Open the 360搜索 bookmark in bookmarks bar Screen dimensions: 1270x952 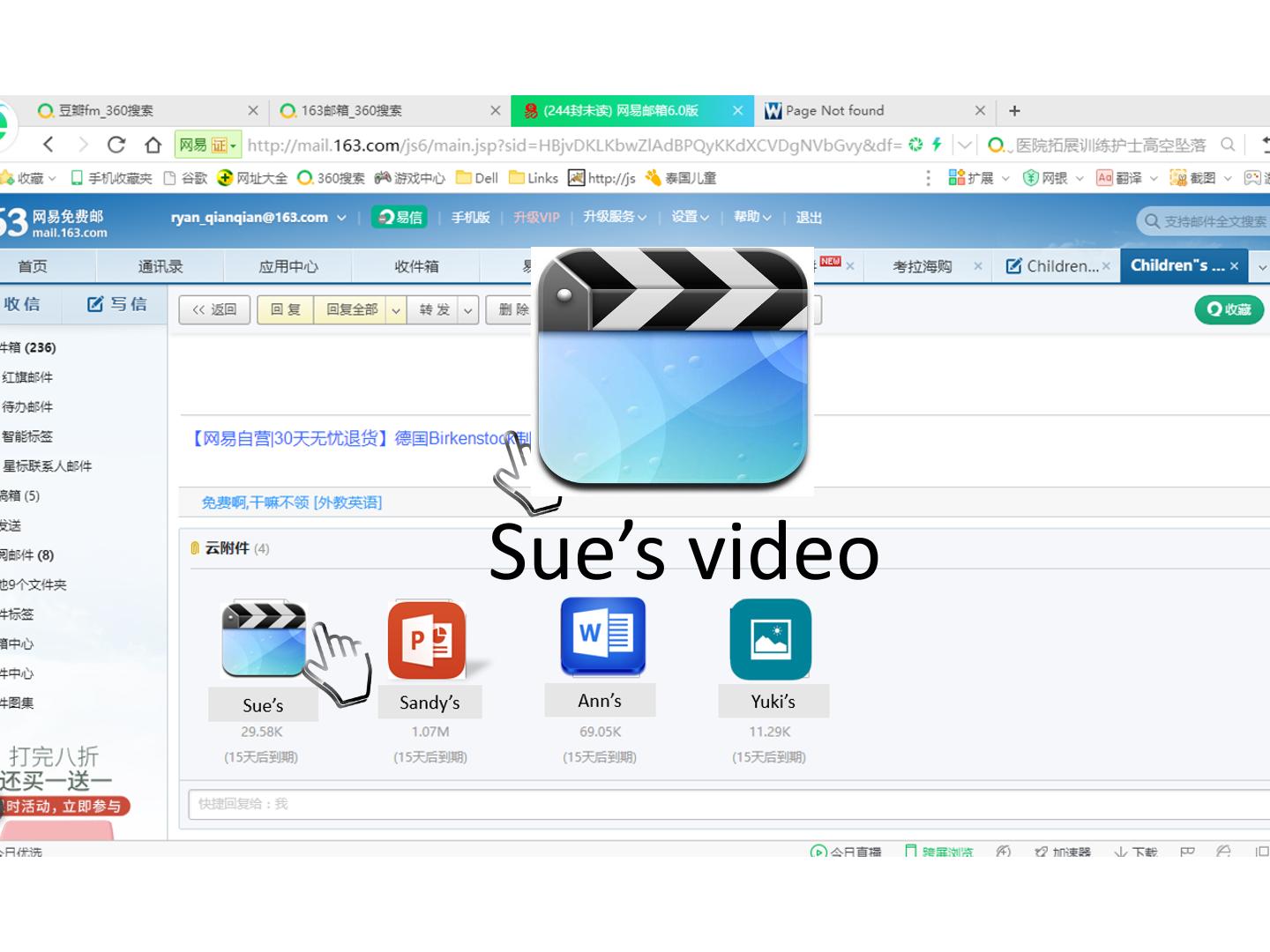[x=331, y=178]
